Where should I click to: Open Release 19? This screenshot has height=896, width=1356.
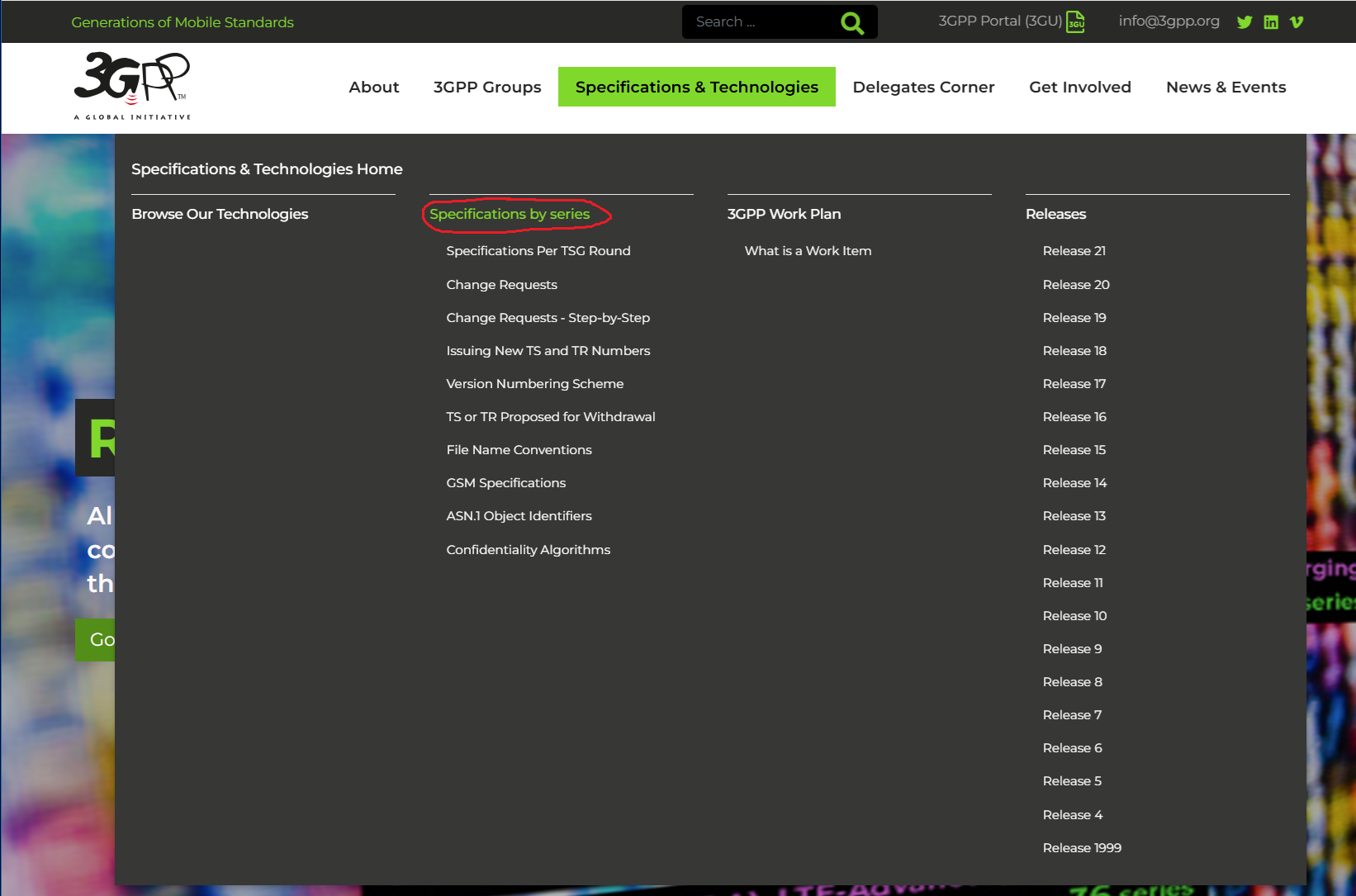(x=1074, y=318)
